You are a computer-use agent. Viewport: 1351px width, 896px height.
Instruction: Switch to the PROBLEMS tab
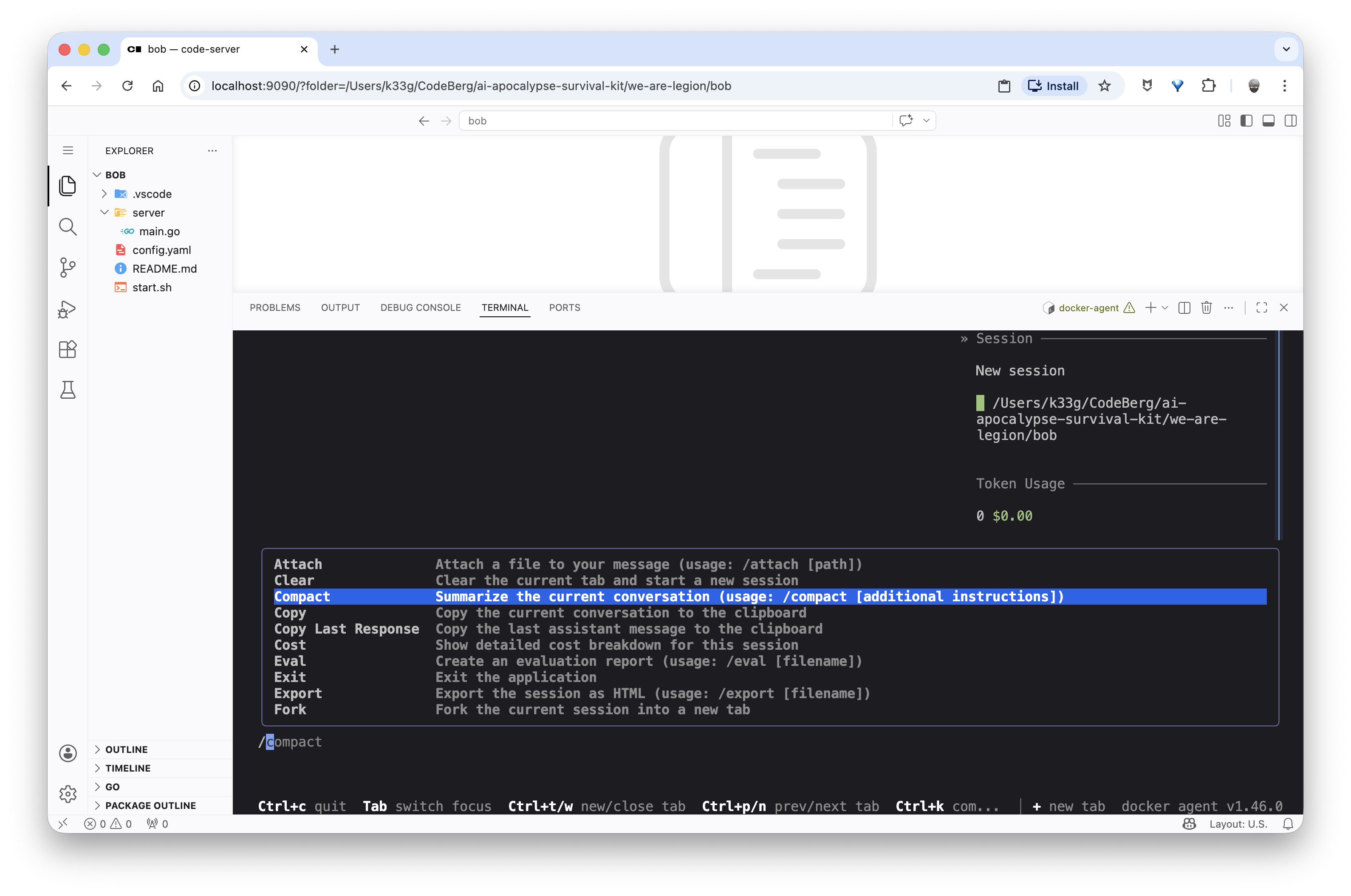click(274, 307)
